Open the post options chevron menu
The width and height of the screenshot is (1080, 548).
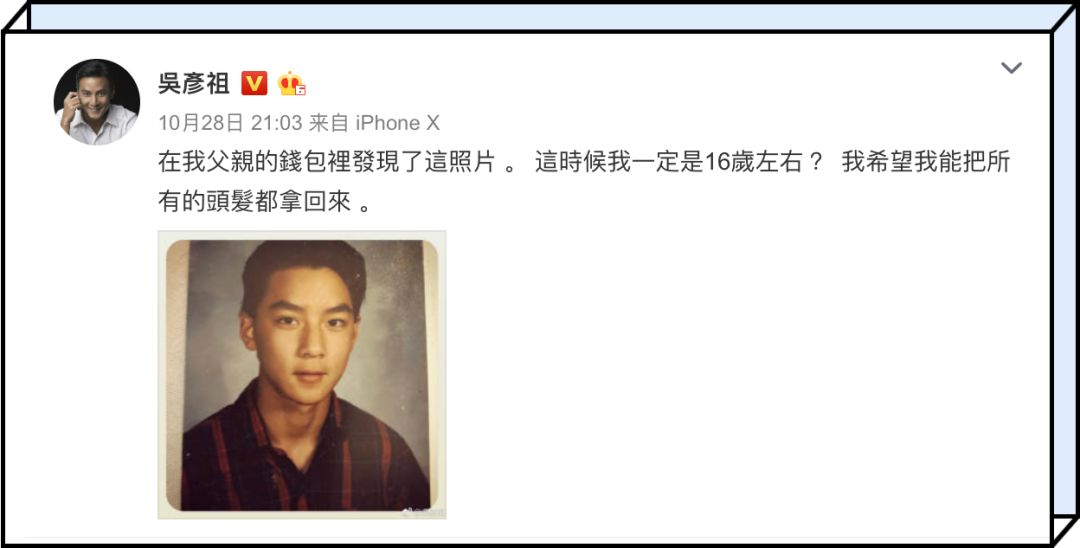pyautogui.click(x=1010, y=67)
